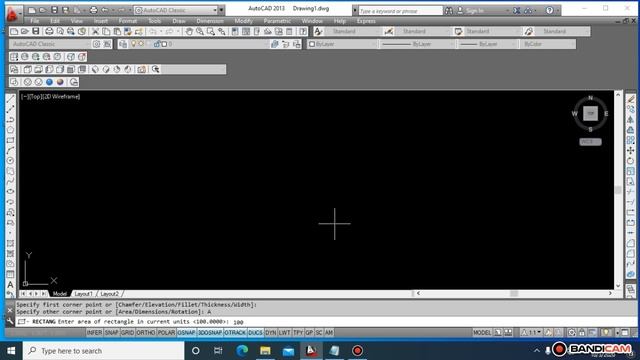
Task: Click the command line wrench customize icon
Action: point(10,322)
